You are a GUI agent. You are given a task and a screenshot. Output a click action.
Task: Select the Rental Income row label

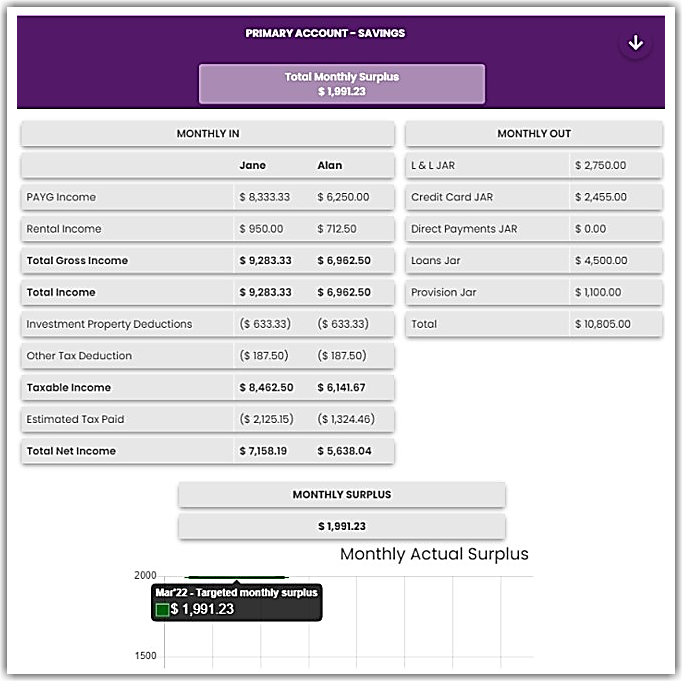(x=64, y=229)
